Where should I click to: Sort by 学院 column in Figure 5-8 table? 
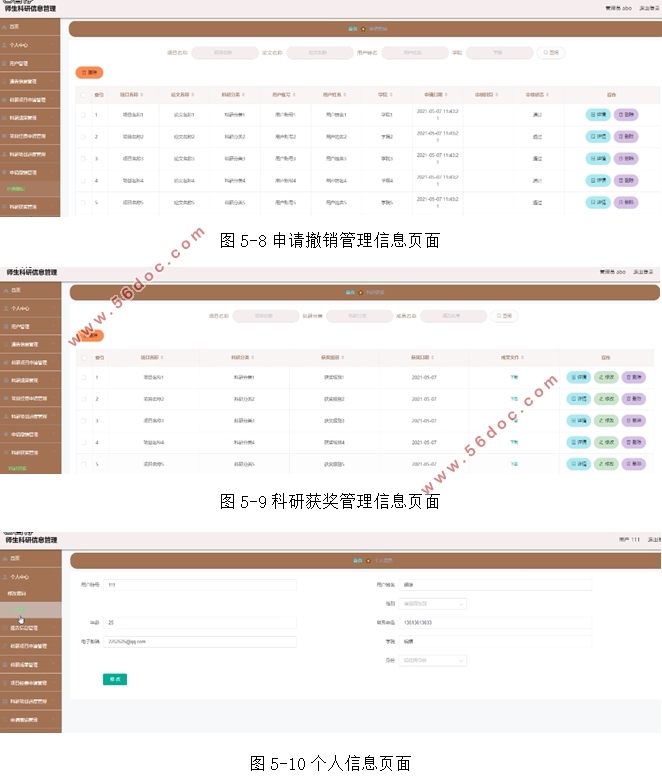click(x=391, y=94)
